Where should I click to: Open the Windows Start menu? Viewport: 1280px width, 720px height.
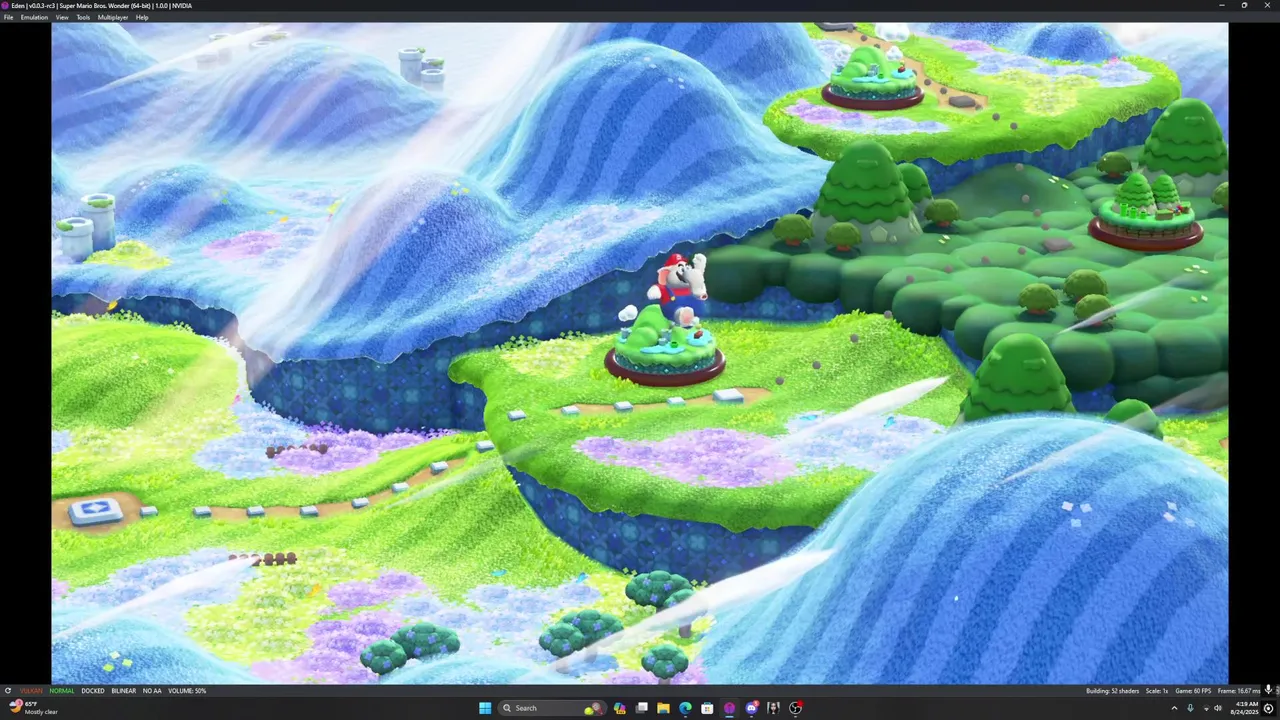[x=485, y=708]
